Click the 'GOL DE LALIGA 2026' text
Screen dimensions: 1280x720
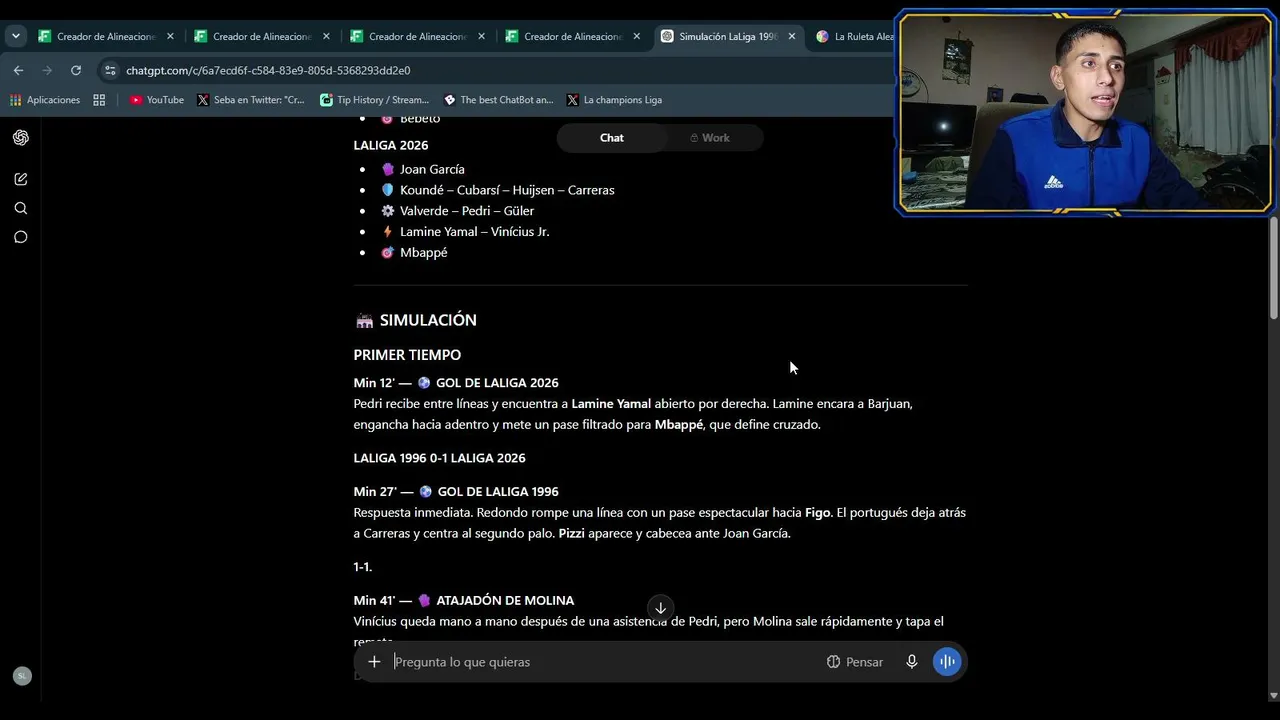pyautogui.click(x=497, y=383)
